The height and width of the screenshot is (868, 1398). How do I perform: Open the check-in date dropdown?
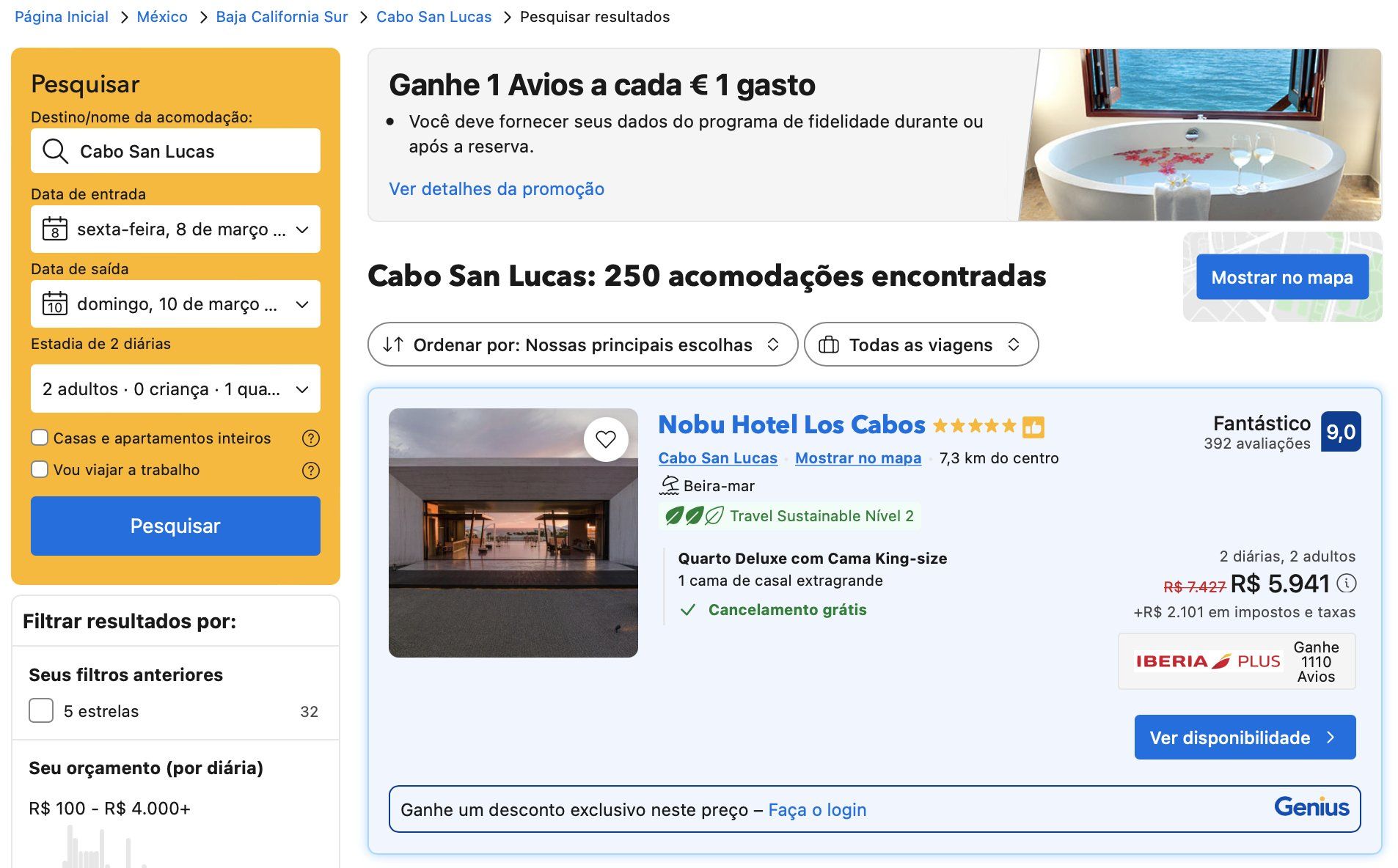pos(175,229)
